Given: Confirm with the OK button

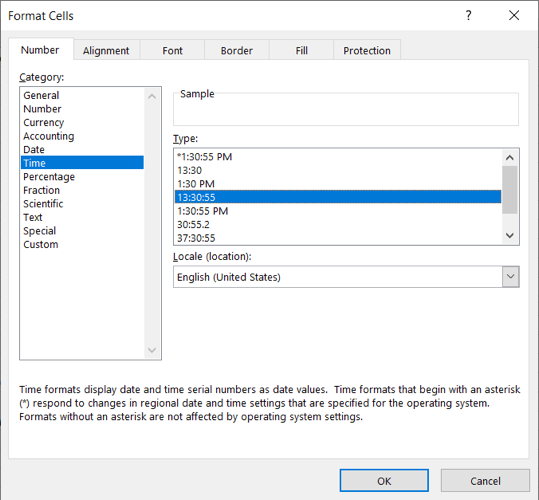Looking at the screenshot, I should point(384,480).
